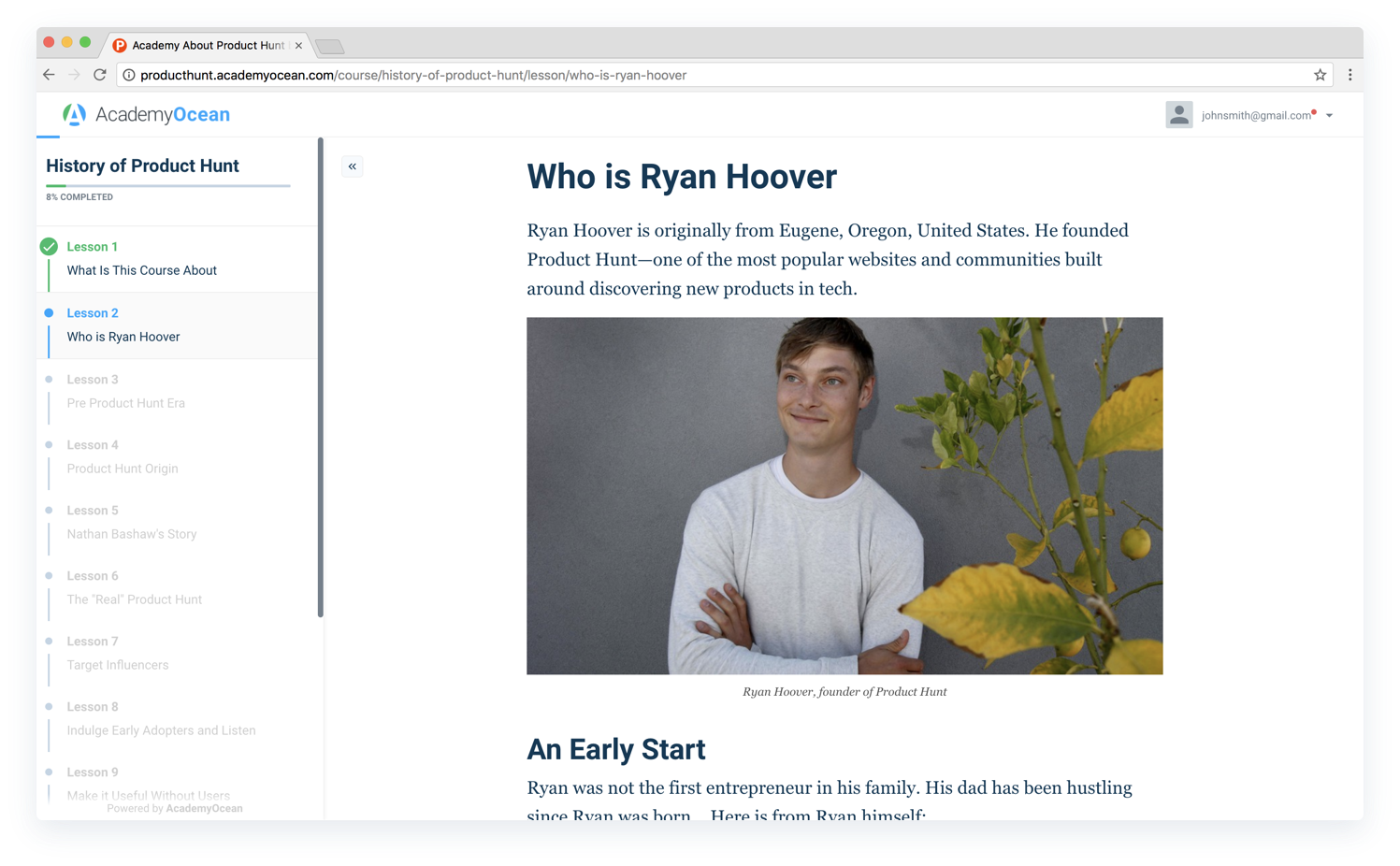The height and width of the screenshot is (866, 1400).
Task: View site information icon in address bar
Action: point(129,75)
